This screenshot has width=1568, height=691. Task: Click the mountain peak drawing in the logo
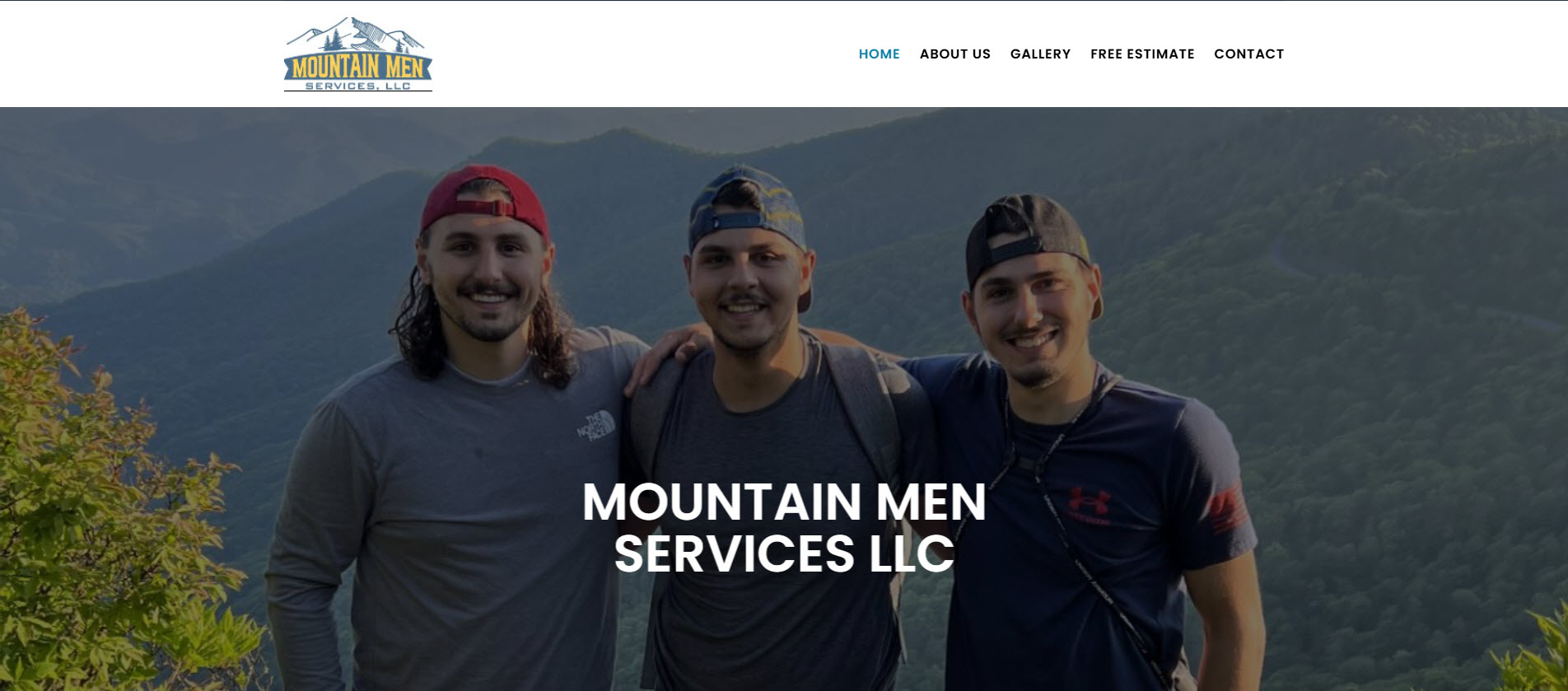click(357, 35)
